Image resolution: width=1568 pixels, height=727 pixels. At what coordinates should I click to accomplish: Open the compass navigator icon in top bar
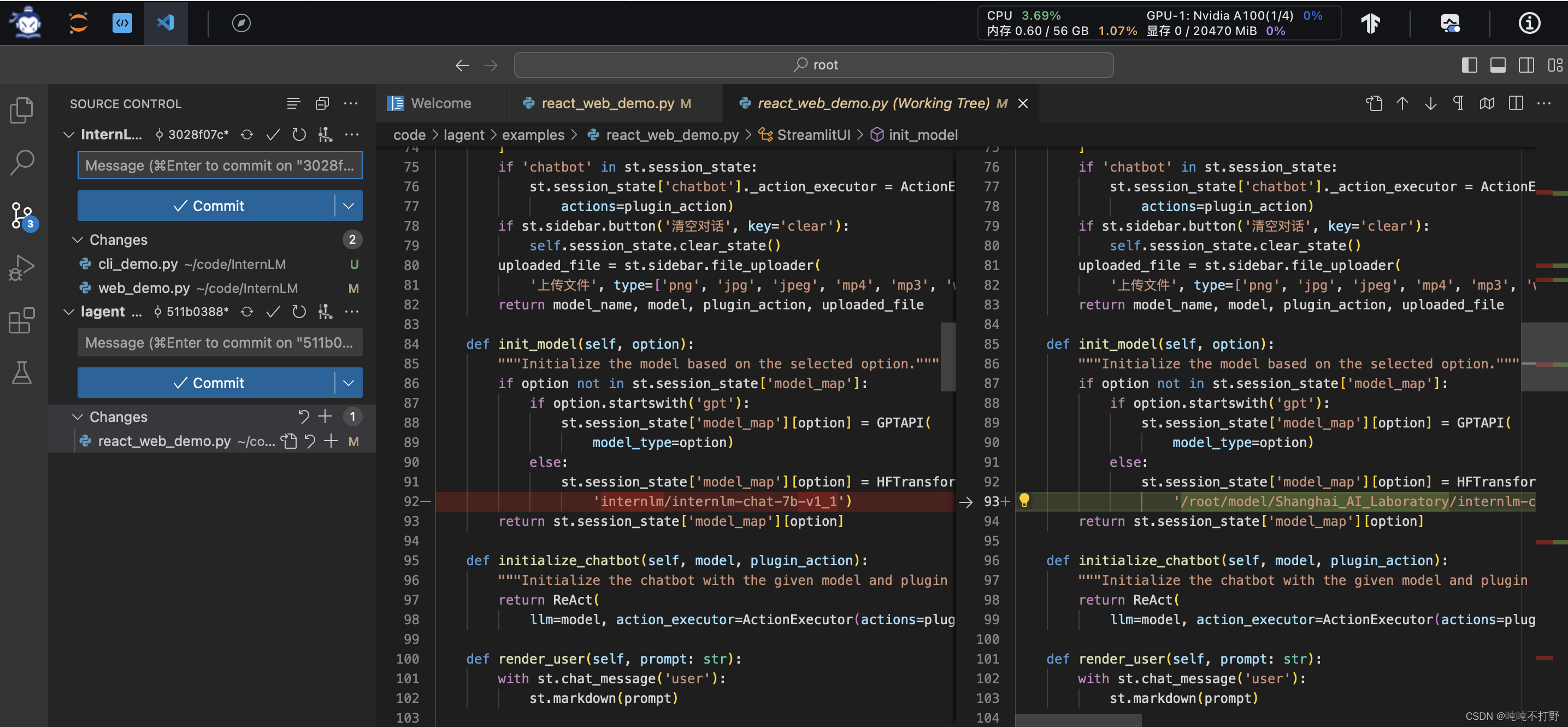(241, 23)
